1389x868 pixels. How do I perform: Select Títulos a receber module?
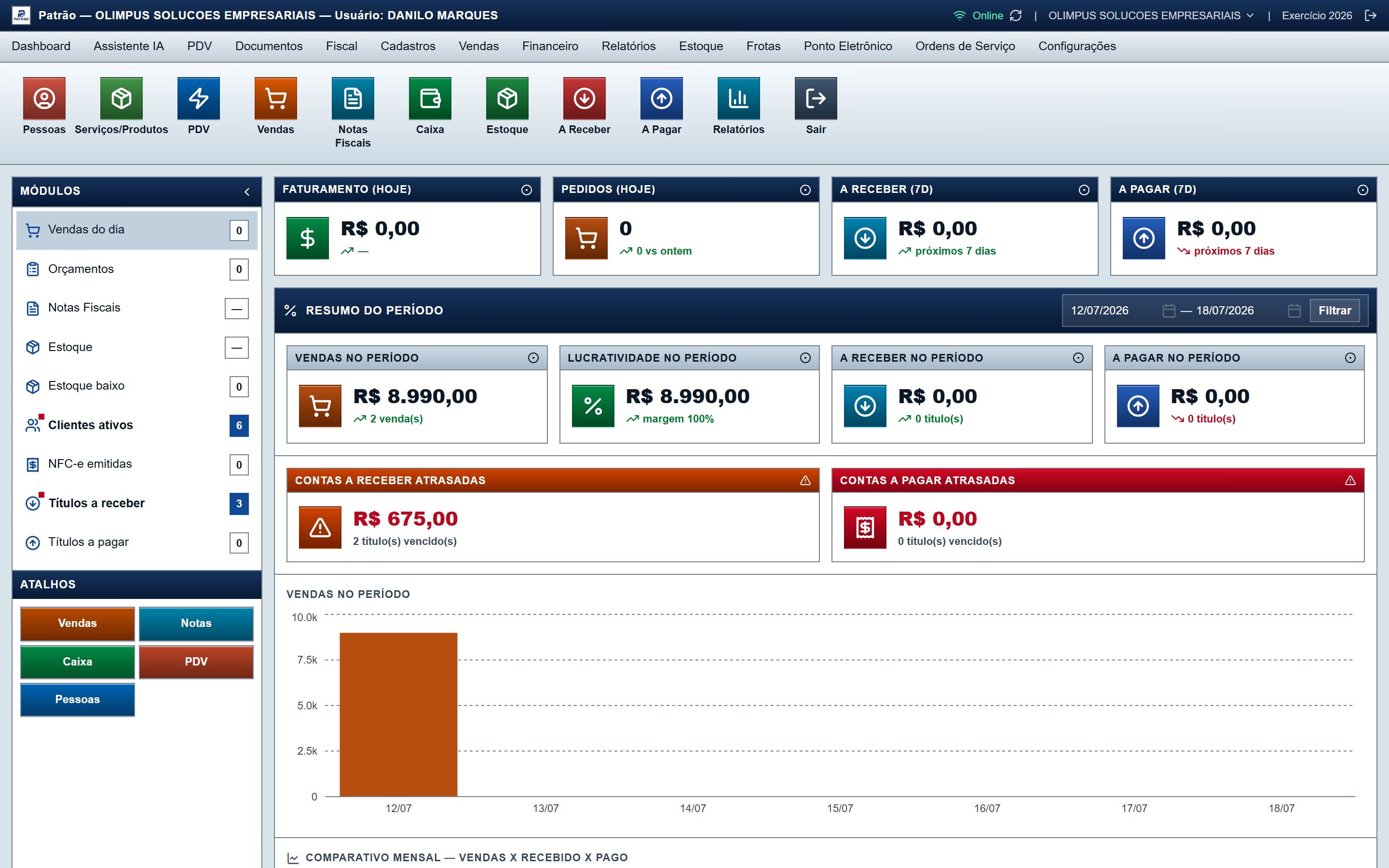(x=136, y=503)
